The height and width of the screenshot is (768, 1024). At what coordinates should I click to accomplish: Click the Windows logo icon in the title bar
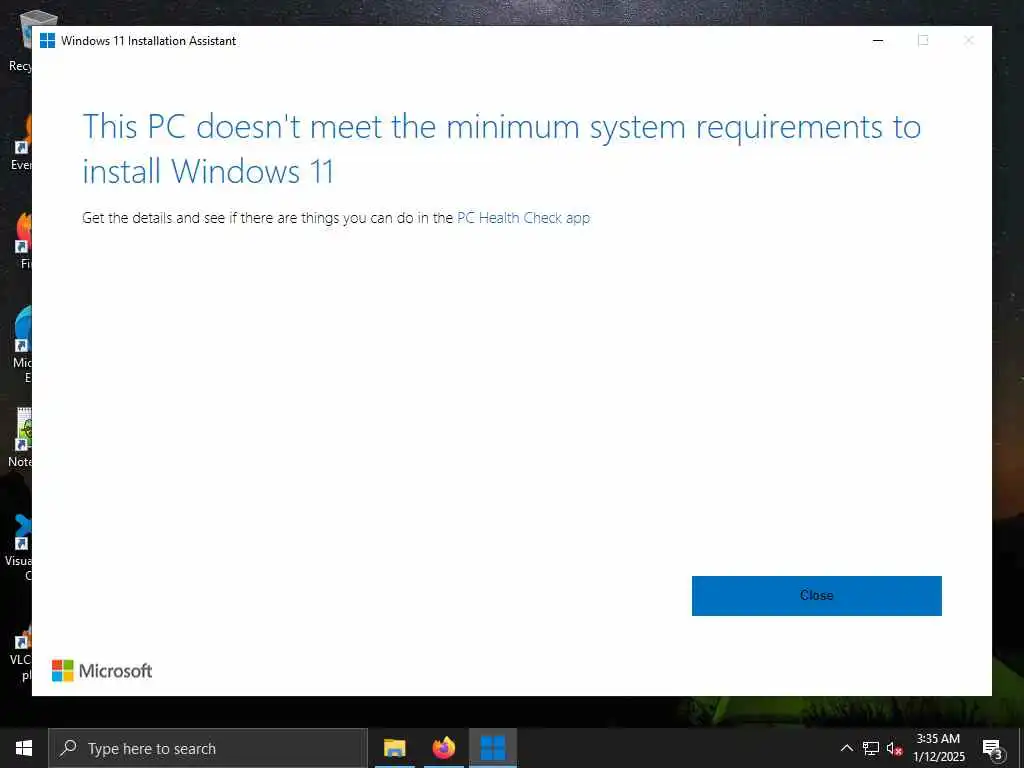[x=47, y=40]
